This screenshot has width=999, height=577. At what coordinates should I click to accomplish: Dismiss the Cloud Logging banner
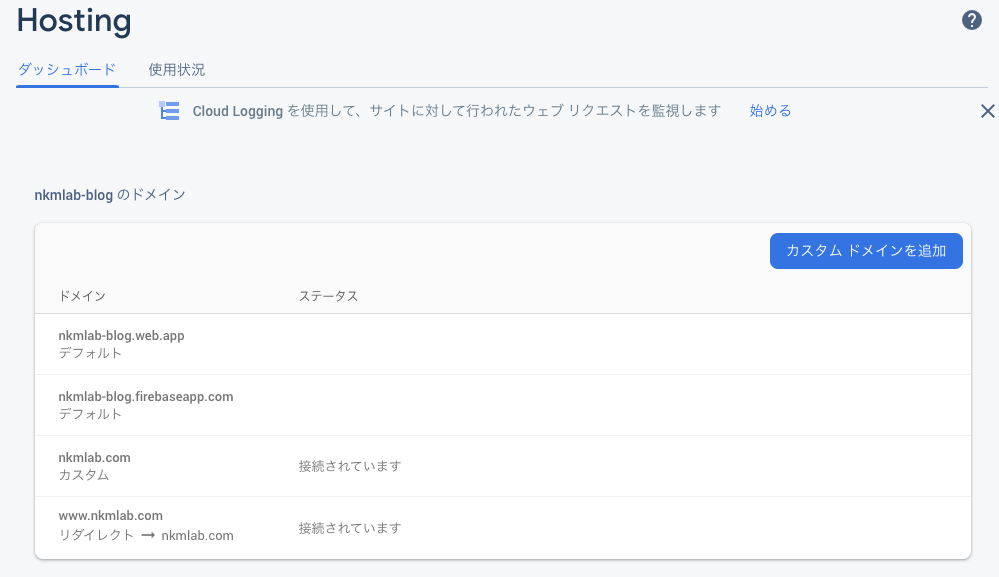988,111
